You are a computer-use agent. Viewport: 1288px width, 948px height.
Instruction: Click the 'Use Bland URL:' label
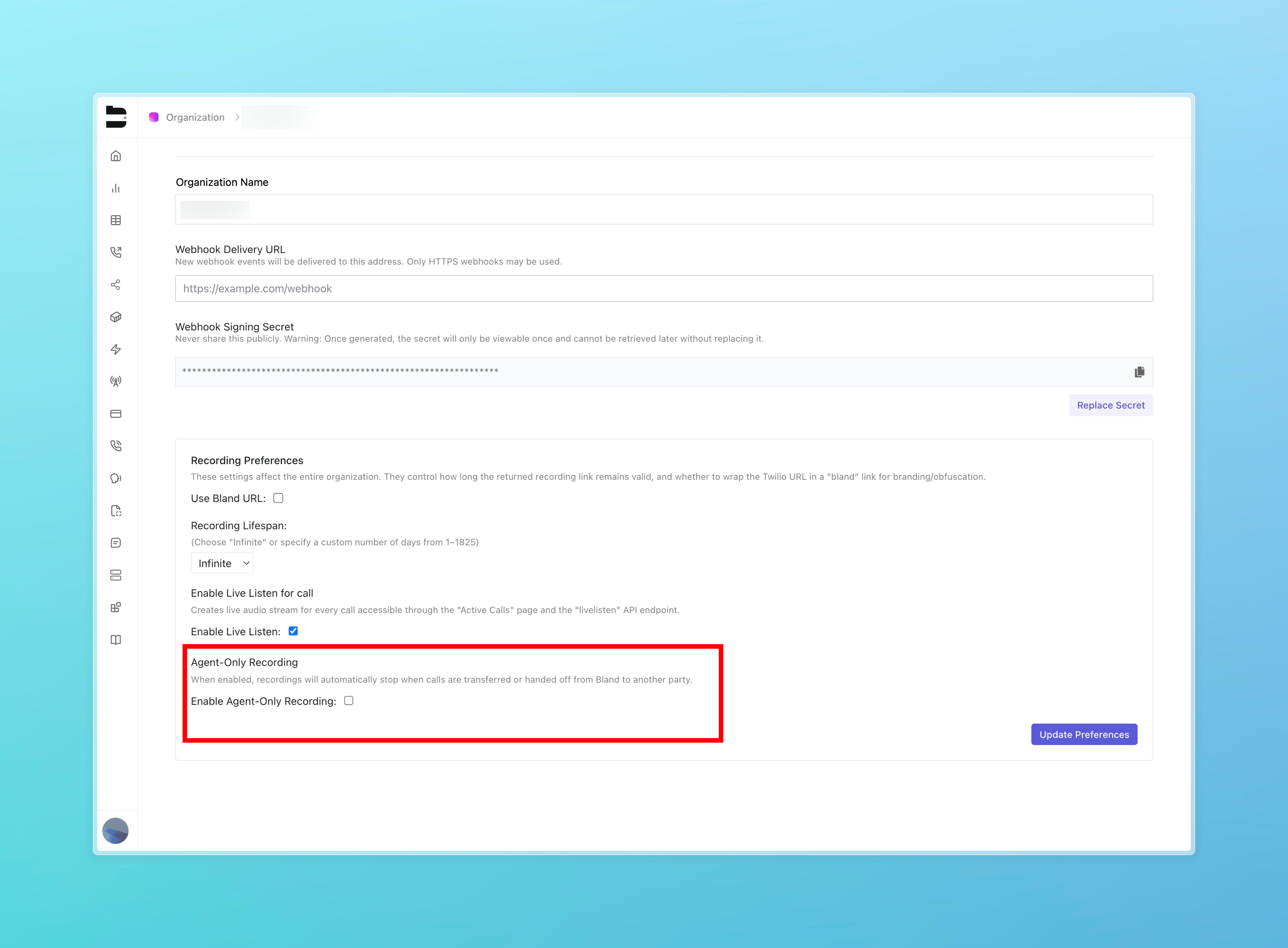click(228, 499)
